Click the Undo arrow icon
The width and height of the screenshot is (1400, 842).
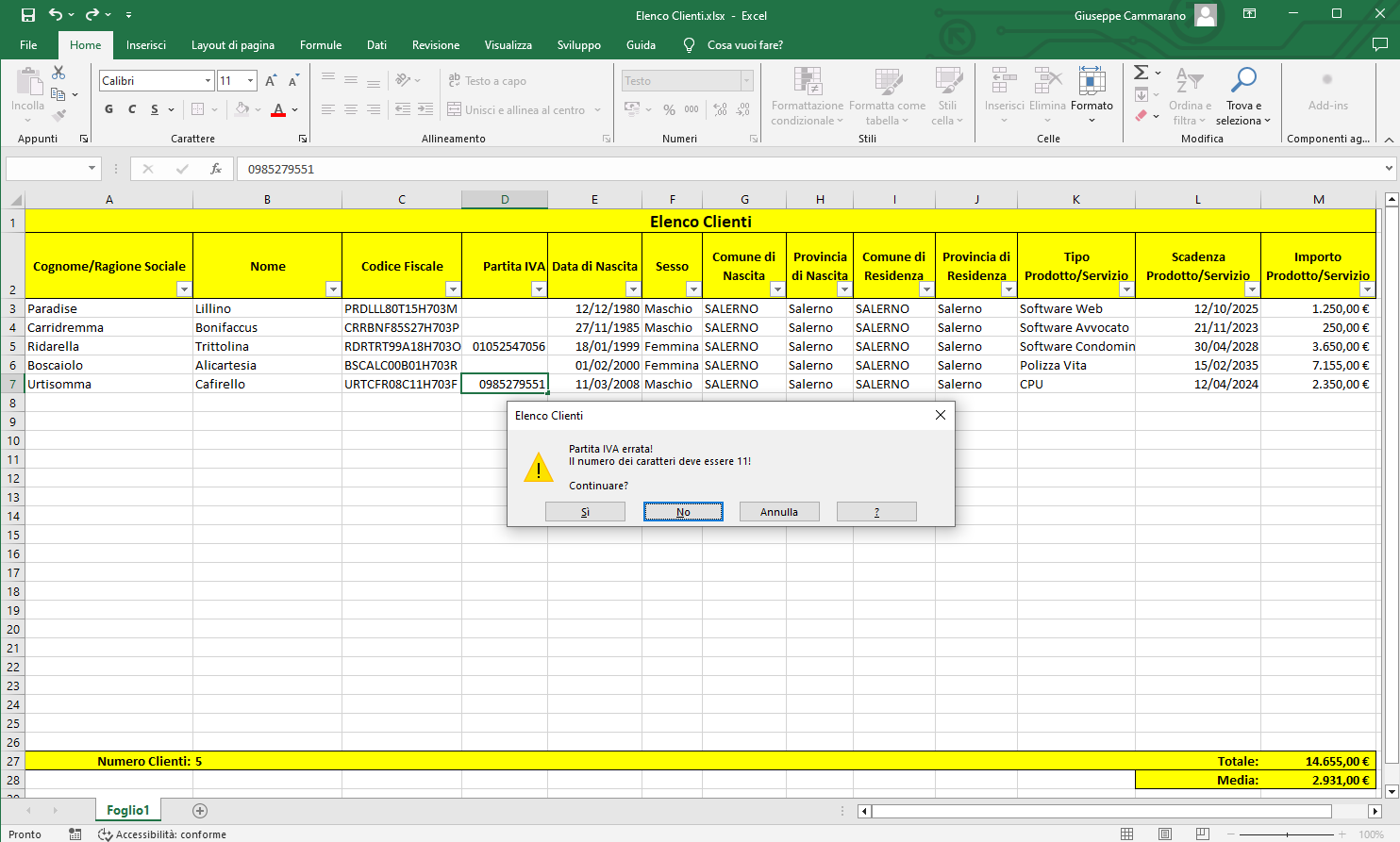(x=56, y=15)
